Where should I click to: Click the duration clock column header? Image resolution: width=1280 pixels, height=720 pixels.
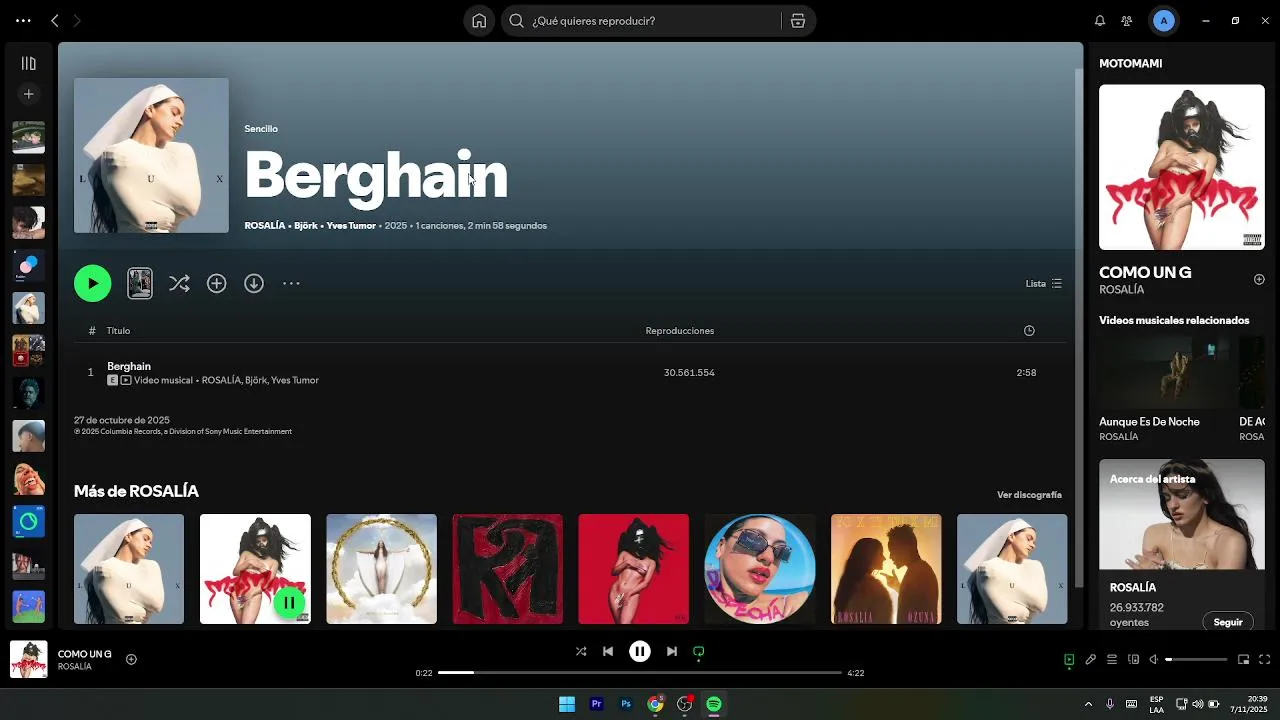(1029, 330)
